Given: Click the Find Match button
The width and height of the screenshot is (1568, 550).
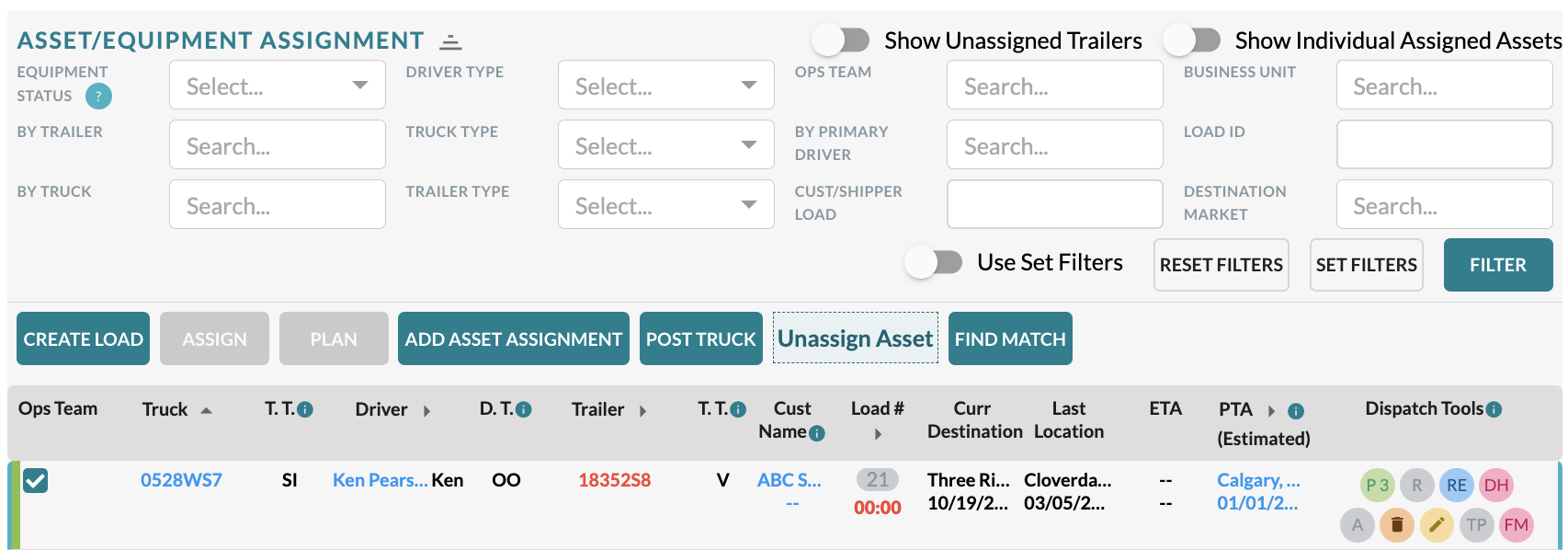Looking at the screenshot, I should coord(1010,338).
